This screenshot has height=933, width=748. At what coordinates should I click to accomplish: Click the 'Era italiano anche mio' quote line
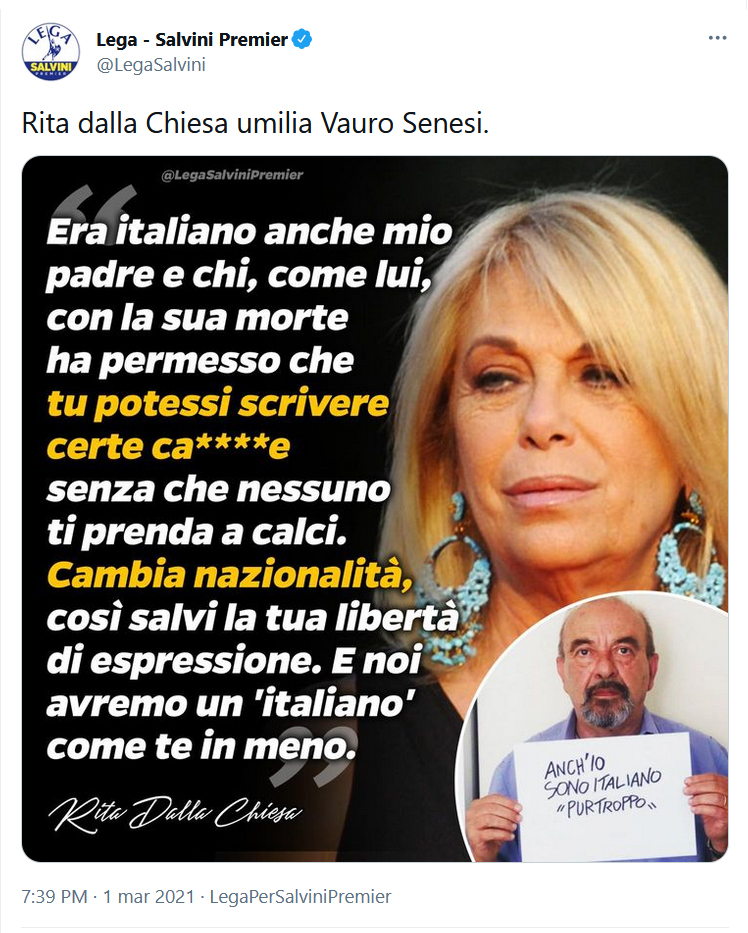[249, 231]
